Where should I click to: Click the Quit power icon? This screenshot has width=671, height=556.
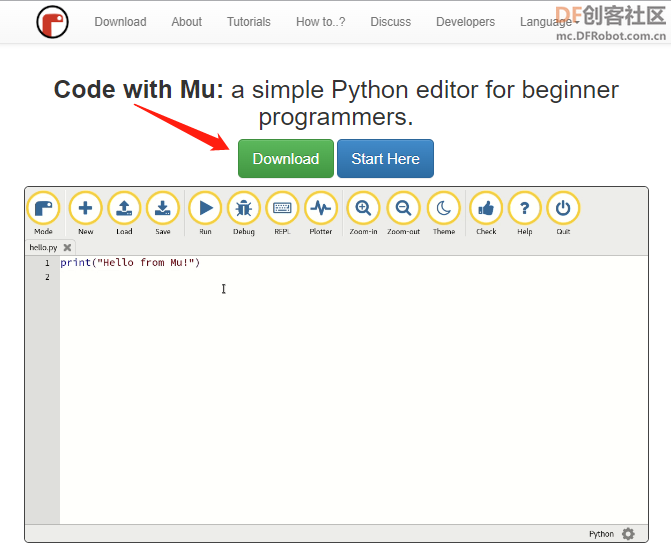click(x=563, y=208)
